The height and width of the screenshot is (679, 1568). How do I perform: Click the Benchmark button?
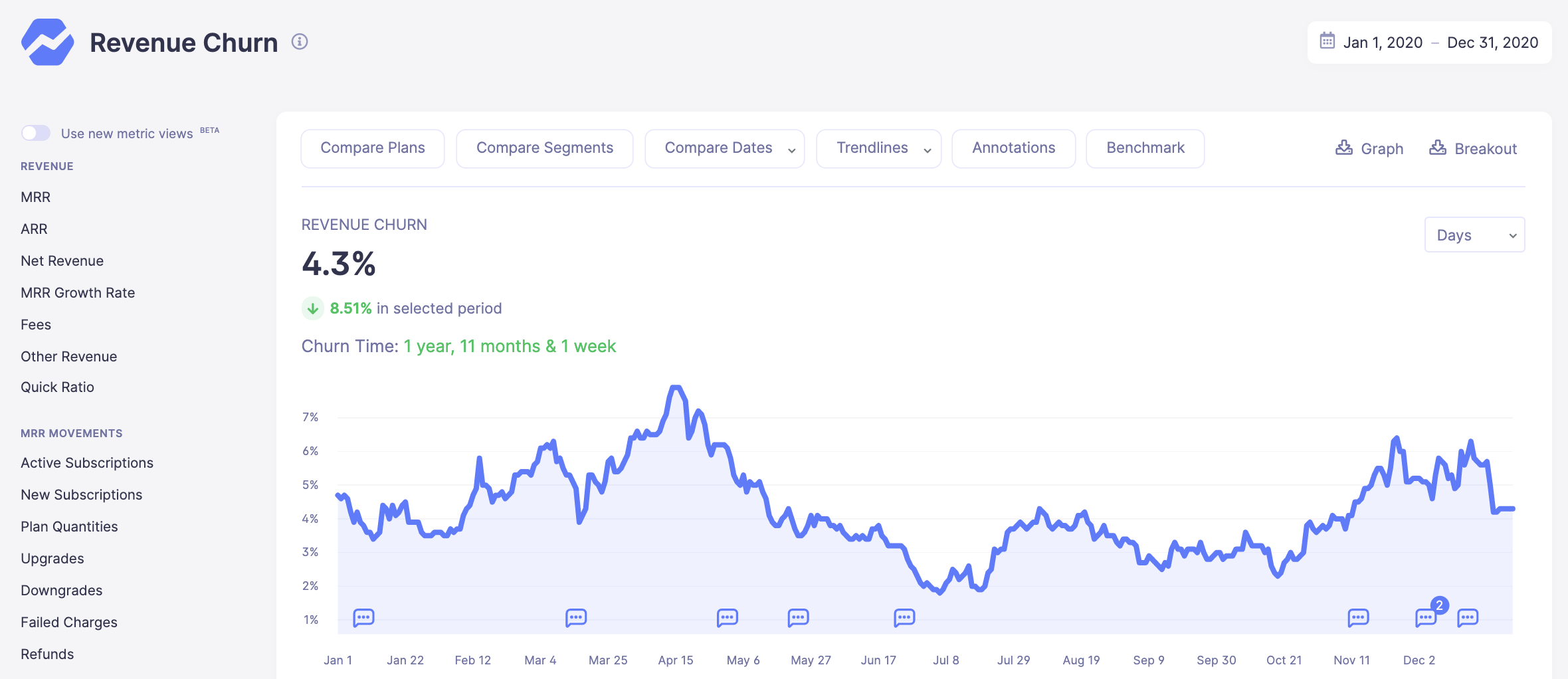pyautogui.click(x=1145, y=148)
